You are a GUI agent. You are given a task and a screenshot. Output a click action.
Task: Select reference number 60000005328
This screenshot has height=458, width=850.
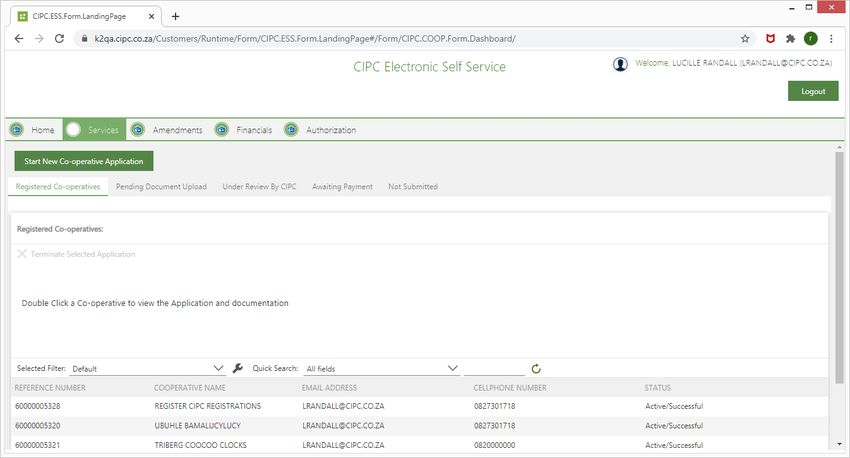[37, 406]
